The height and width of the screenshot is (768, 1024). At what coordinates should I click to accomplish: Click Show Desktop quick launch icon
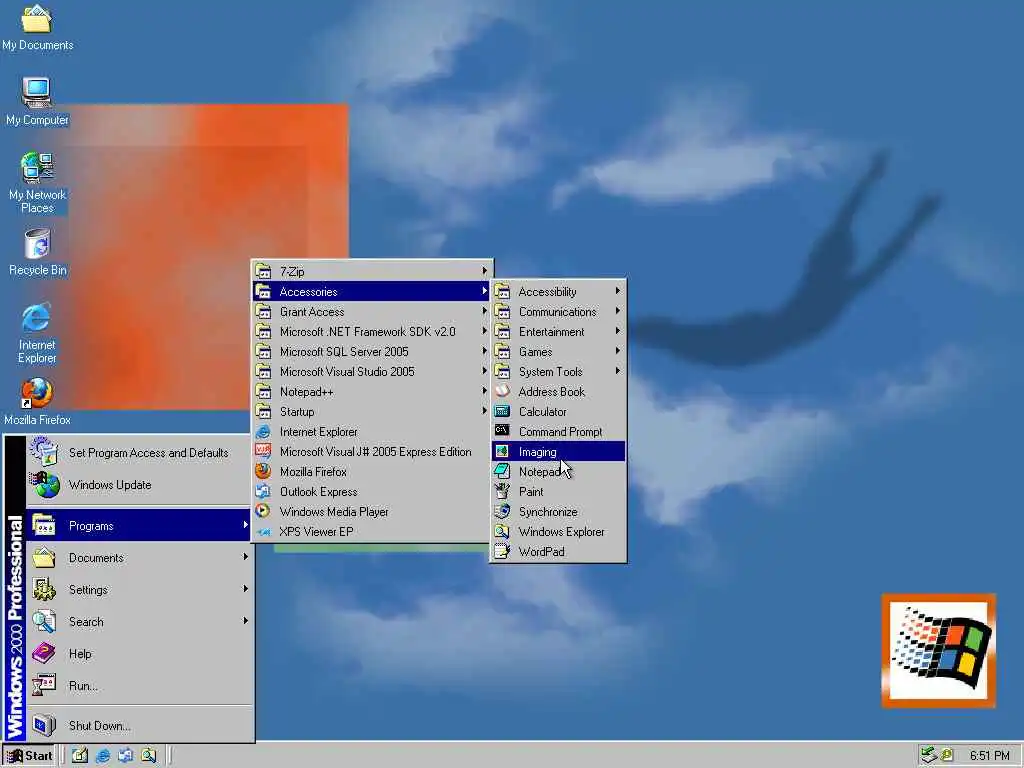80,756
